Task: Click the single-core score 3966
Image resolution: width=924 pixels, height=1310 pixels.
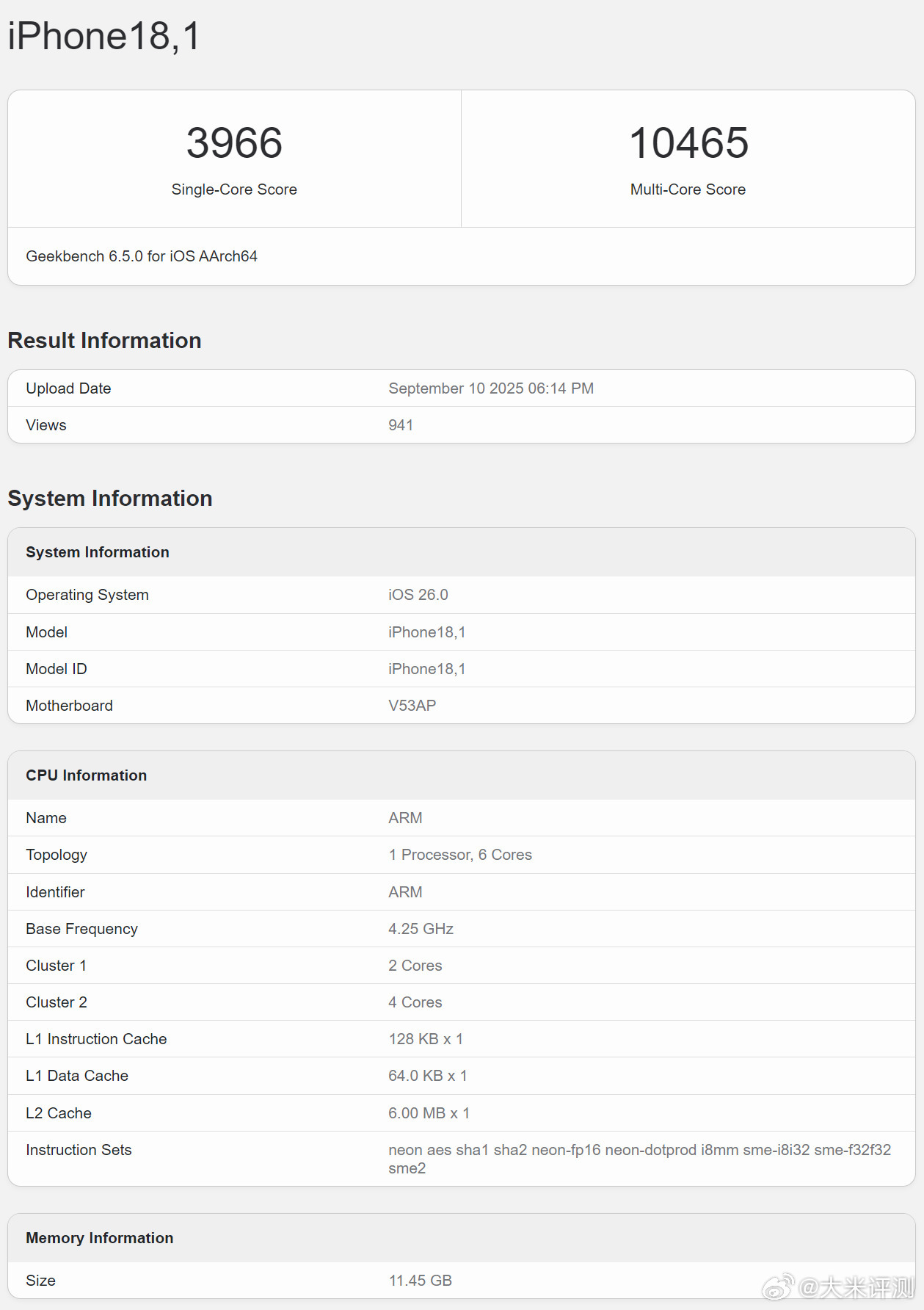Action: pos(234,142)
